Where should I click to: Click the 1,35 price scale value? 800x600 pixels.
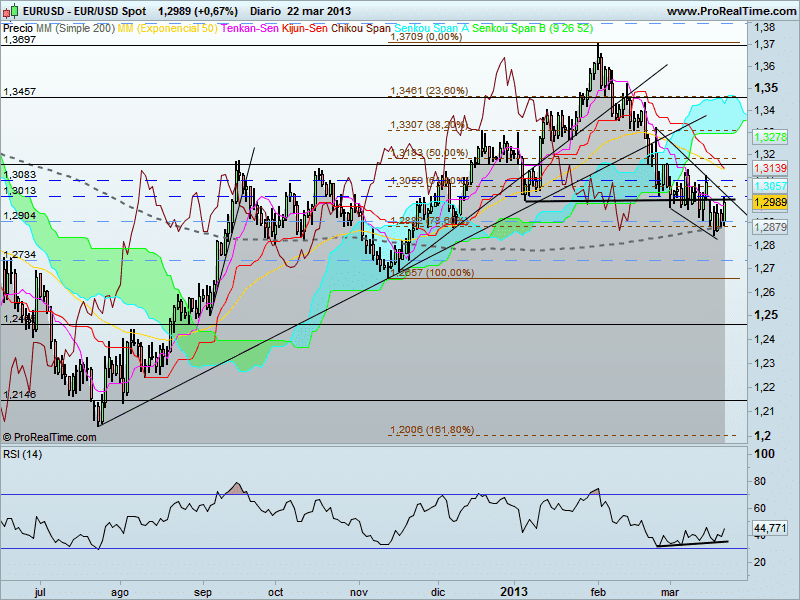click(x=766, y=88)
